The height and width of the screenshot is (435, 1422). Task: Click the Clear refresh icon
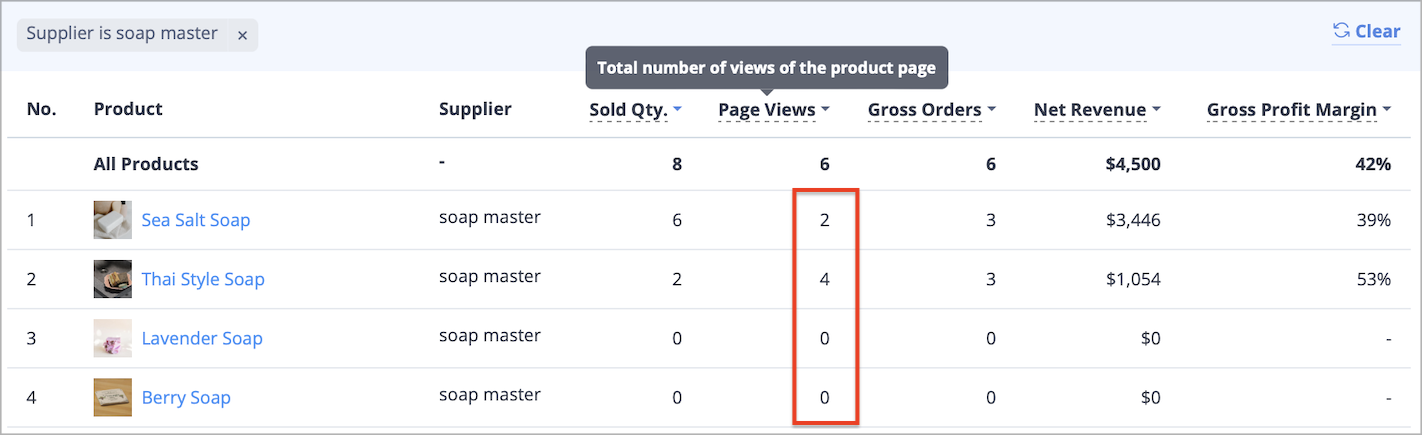[x=1341, y=32]
